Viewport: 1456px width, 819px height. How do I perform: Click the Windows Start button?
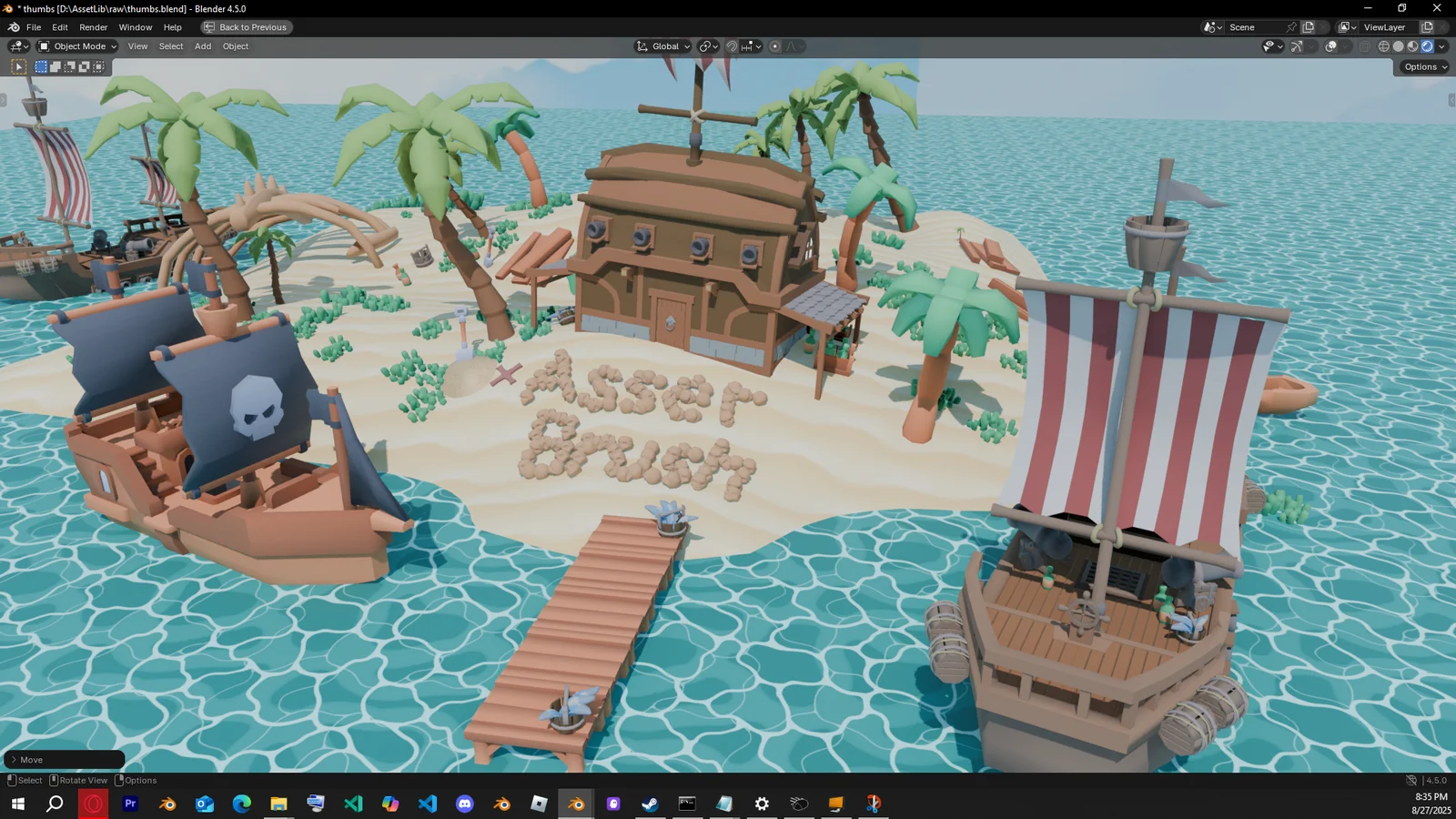[17, 804]
